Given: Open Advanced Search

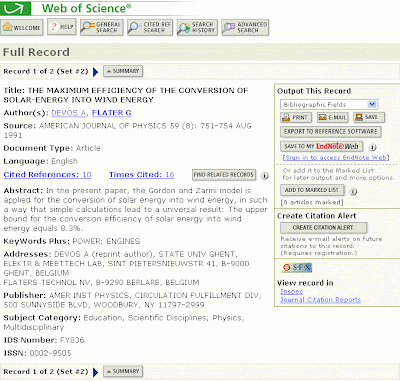Looking at the screenshot, I should click(245, 27).
